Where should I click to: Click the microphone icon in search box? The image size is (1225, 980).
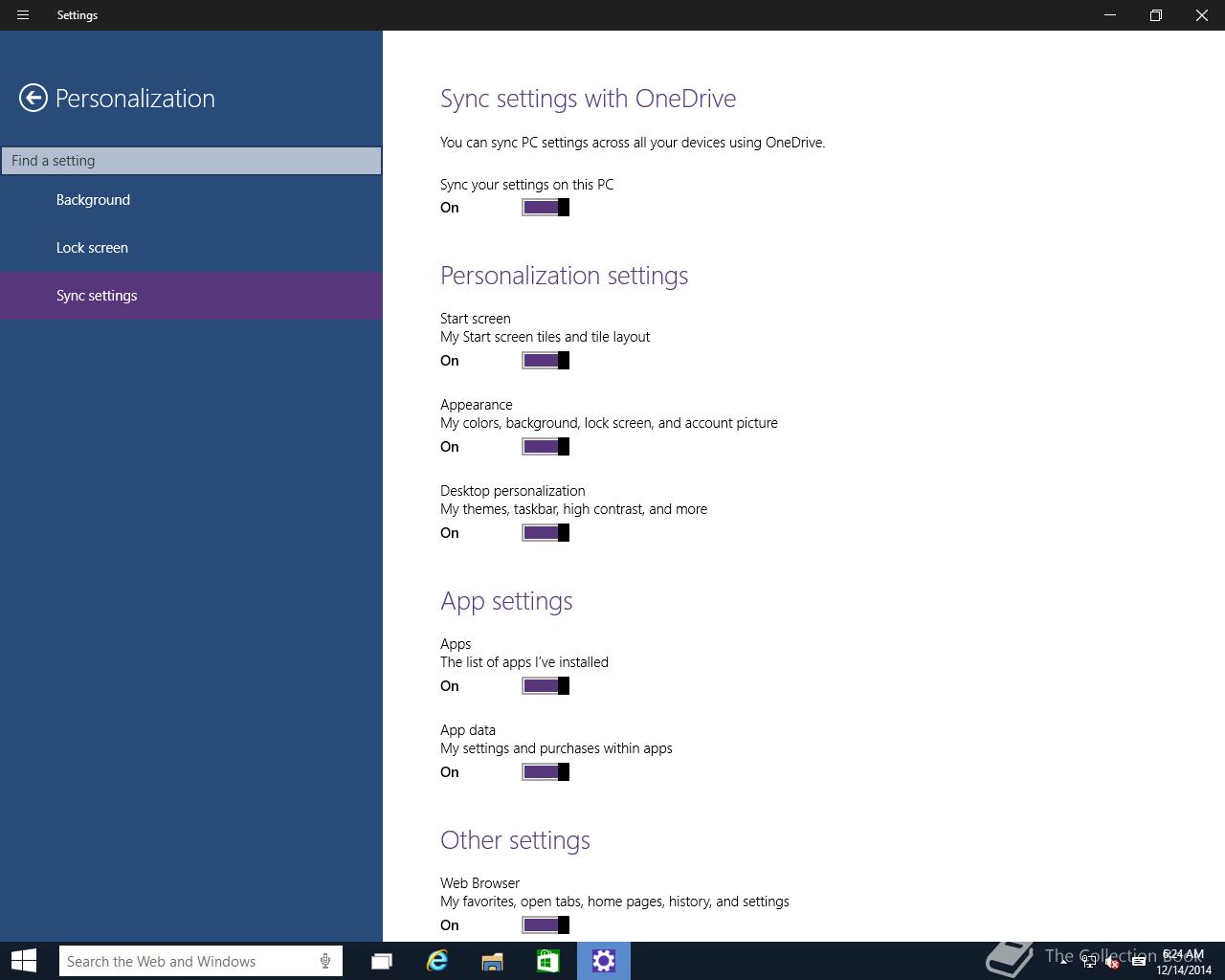pyautogui.click(x=325, y=961)
